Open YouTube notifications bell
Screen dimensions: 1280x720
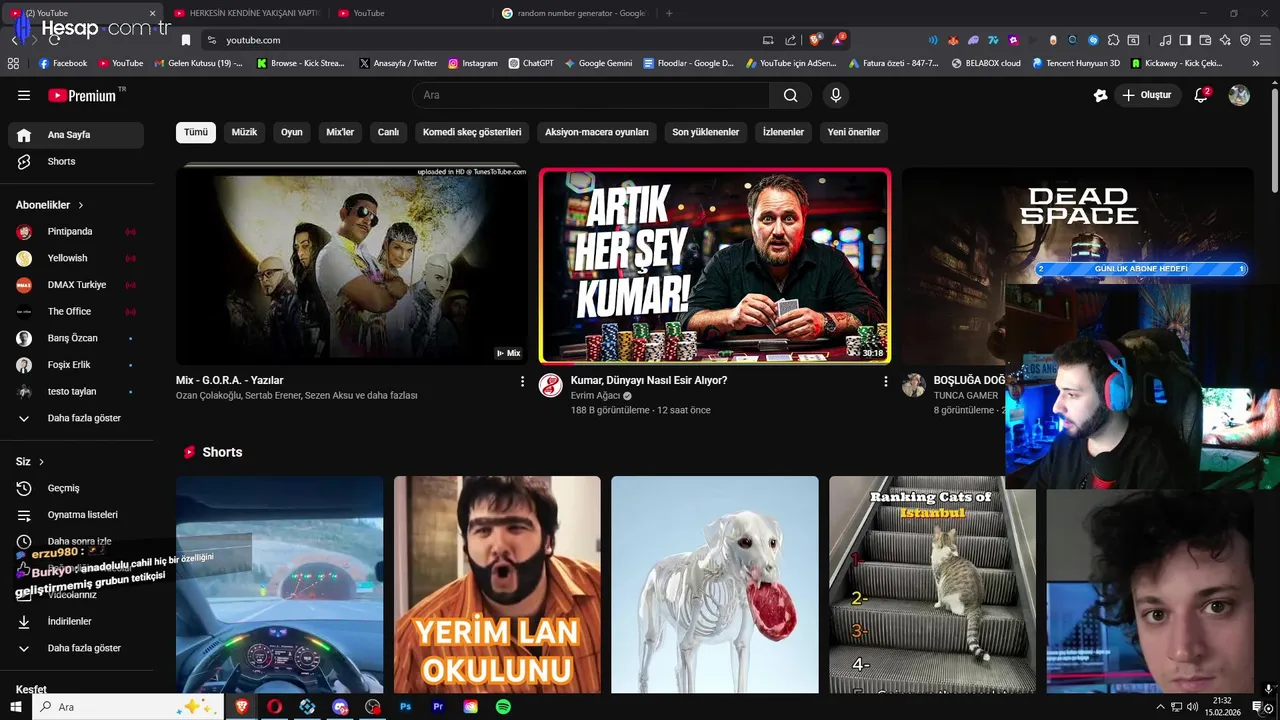(1202, 95)
